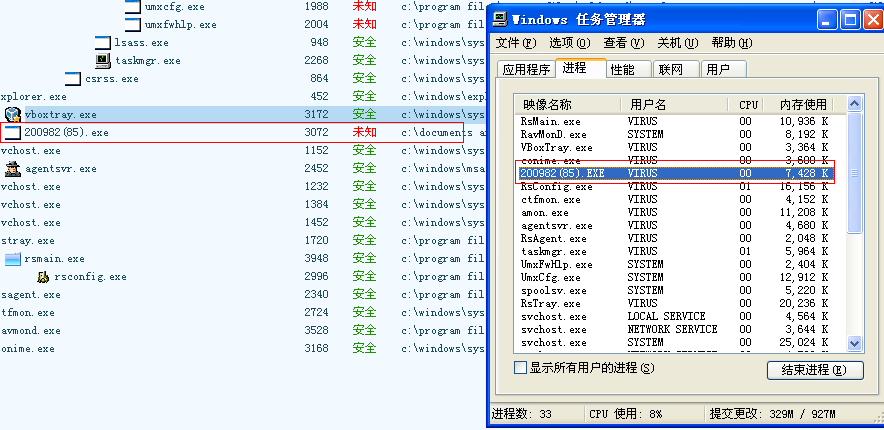Click the vboxtray.exe cube icon
884x430 pixels.
point(13,114)
